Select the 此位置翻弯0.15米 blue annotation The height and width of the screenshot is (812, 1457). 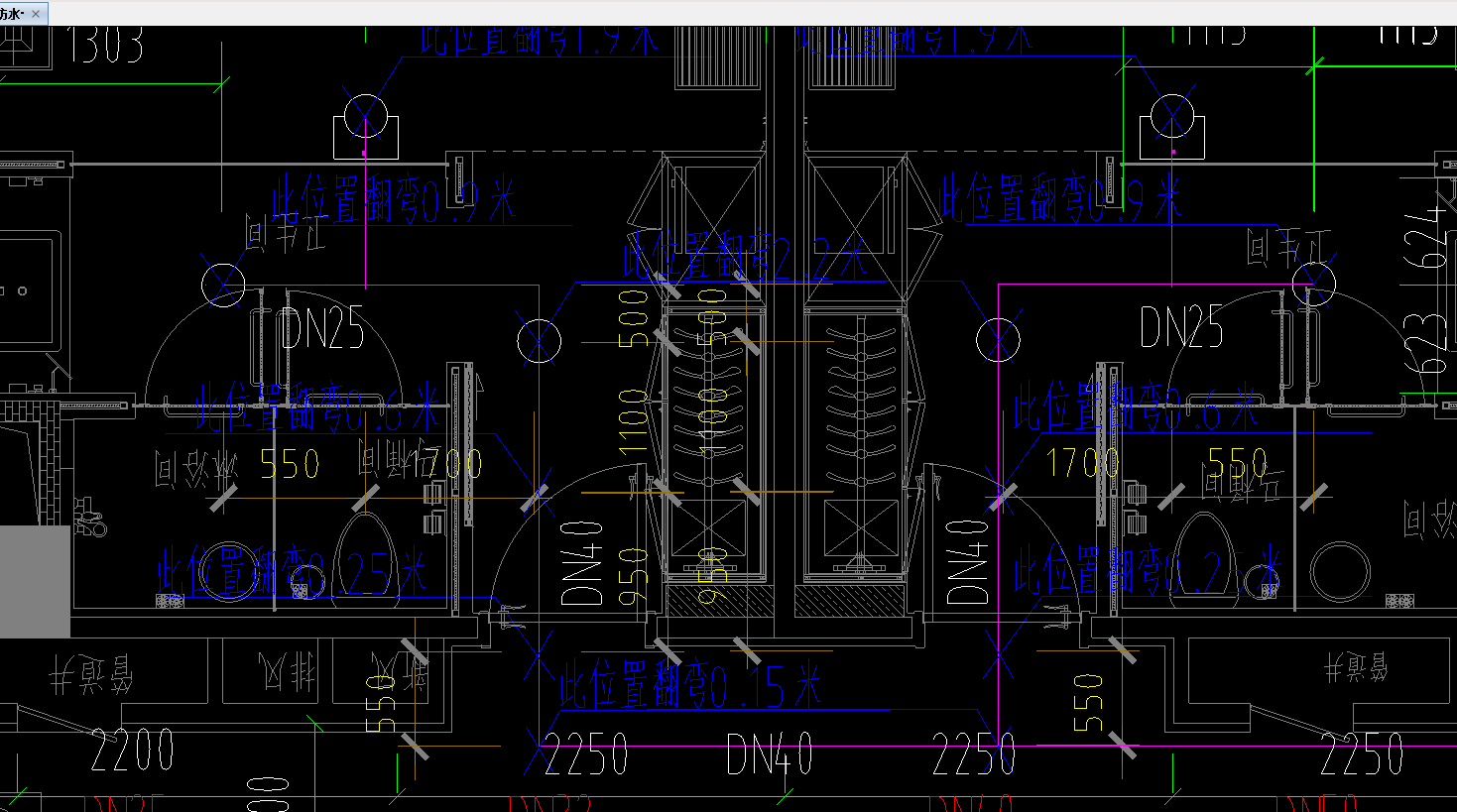[690, 686]
